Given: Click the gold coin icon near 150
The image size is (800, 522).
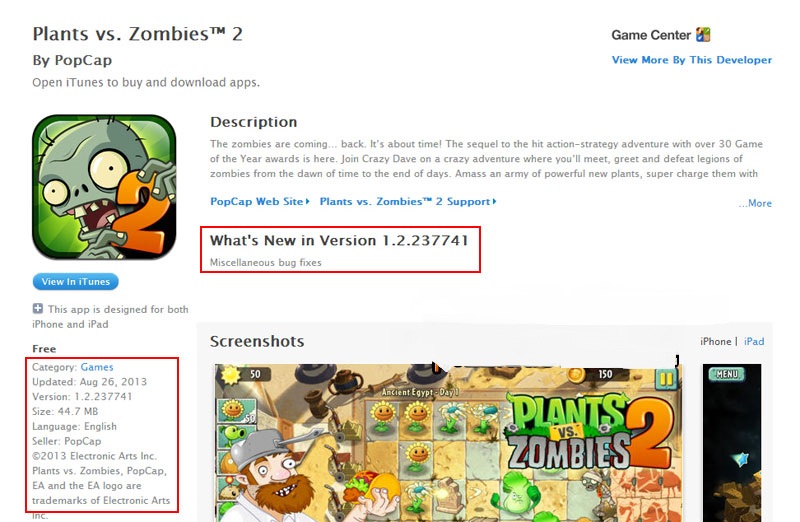Looking at the screenshot, I should point(577,375).
